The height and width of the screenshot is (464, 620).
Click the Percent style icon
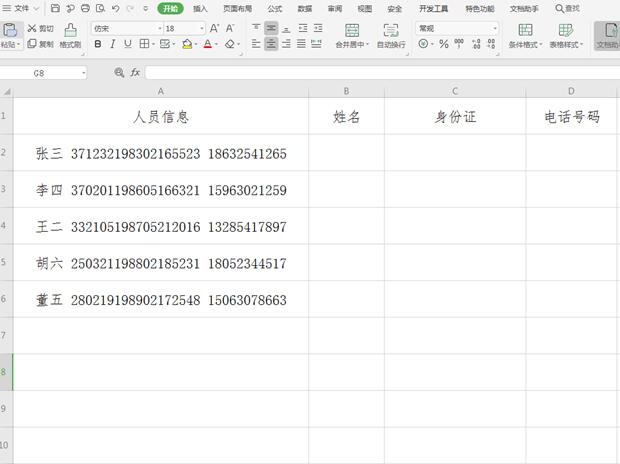pyautogui.click(x=444, y=44)
